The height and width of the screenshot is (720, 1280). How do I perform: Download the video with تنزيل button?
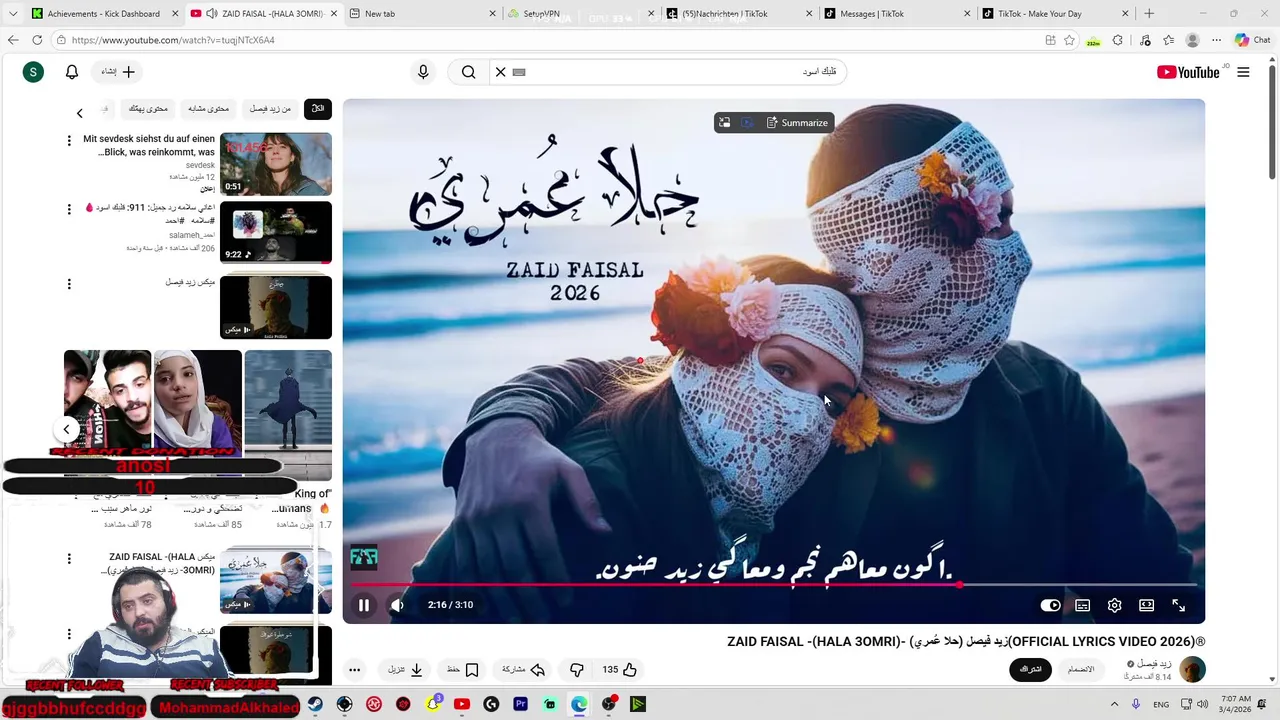405,670
